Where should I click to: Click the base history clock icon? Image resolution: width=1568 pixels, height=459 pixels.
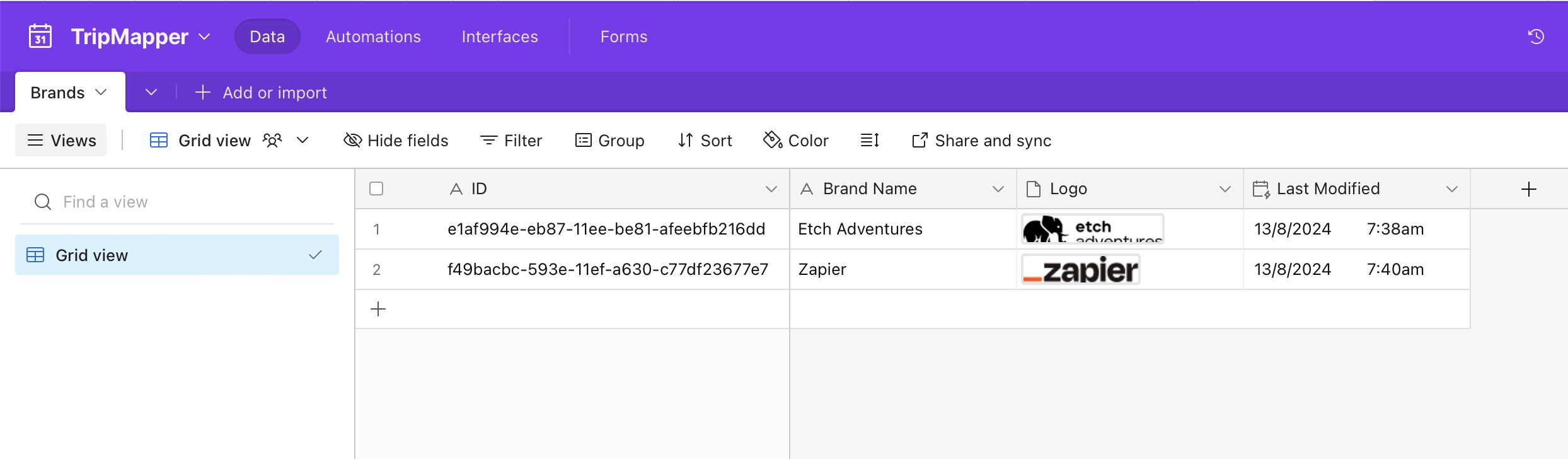pyautogui.click(x=1536, y=37)
